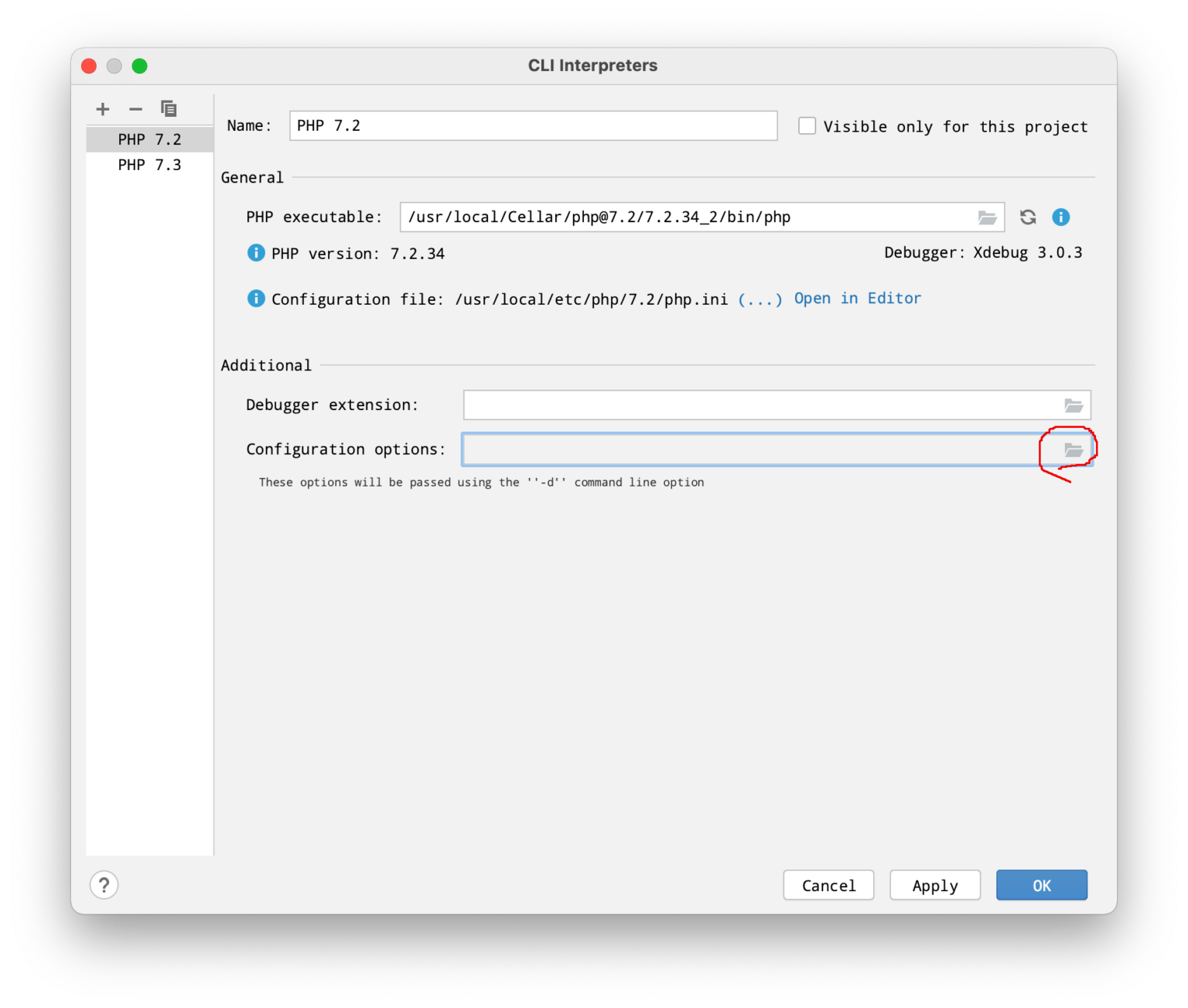The image size is (1188, 1008).
Task: Apply the interpreter changes
Action: click(x=935, y=885)
